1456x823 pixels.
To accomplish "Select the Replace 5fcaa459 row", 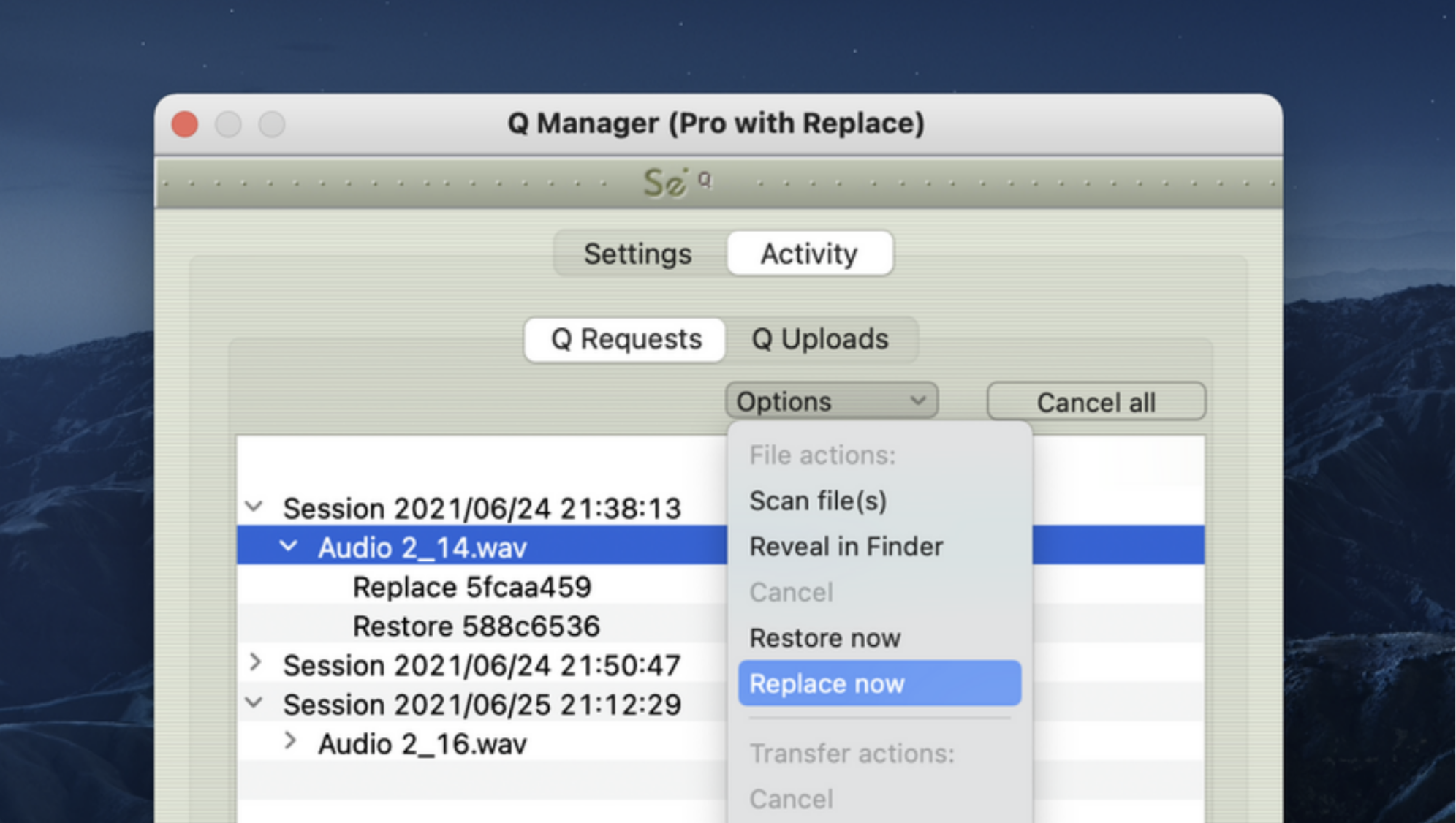I will pos(482,587).
